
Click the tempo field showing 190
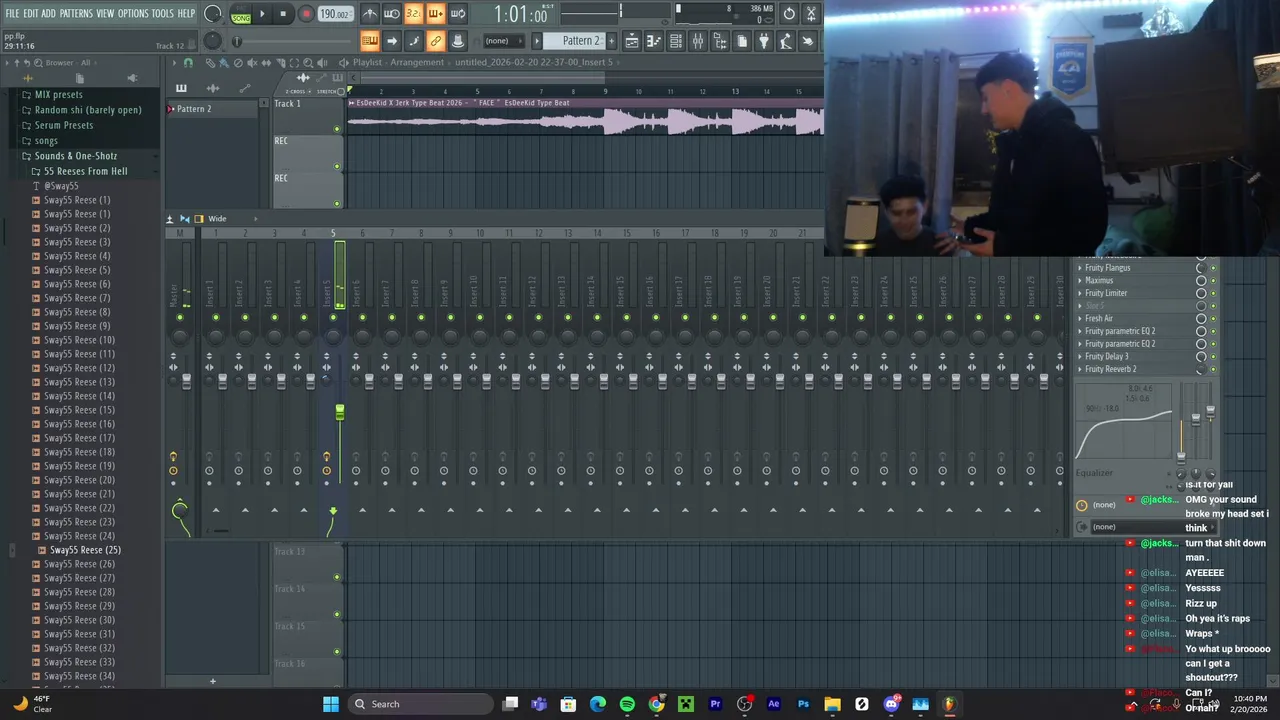335,14
